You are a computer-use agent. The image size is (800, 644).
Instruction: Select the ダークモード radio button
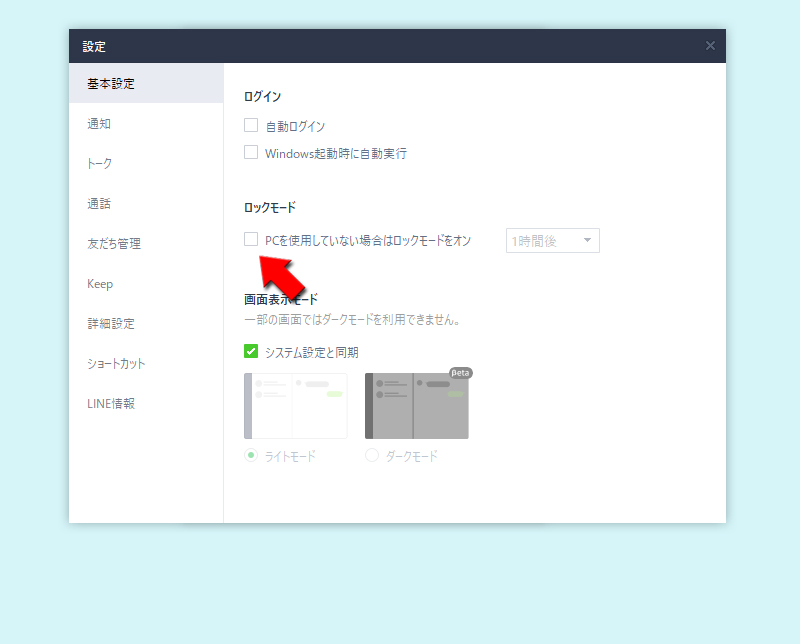371,455
